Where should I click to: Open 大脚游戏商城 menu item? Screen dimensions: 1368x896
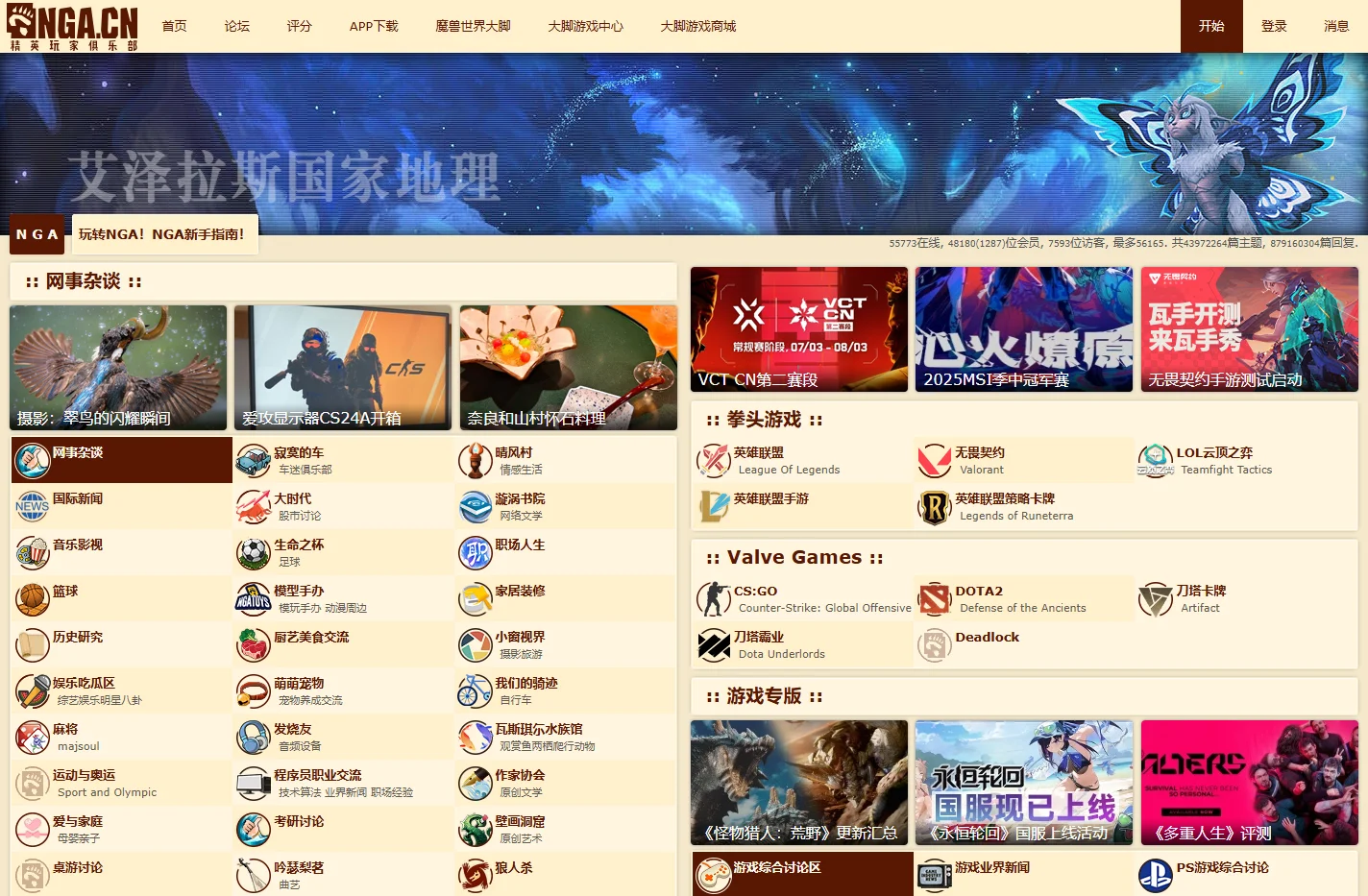coord(697,26)
